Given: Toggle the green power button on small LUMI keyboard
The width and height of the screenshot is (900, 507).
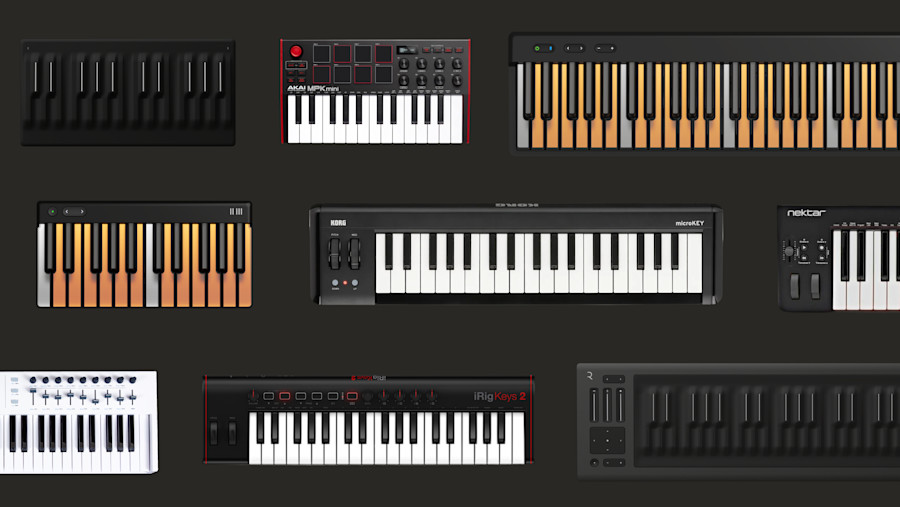Looking at the screenshot, I should pos(52,212).
